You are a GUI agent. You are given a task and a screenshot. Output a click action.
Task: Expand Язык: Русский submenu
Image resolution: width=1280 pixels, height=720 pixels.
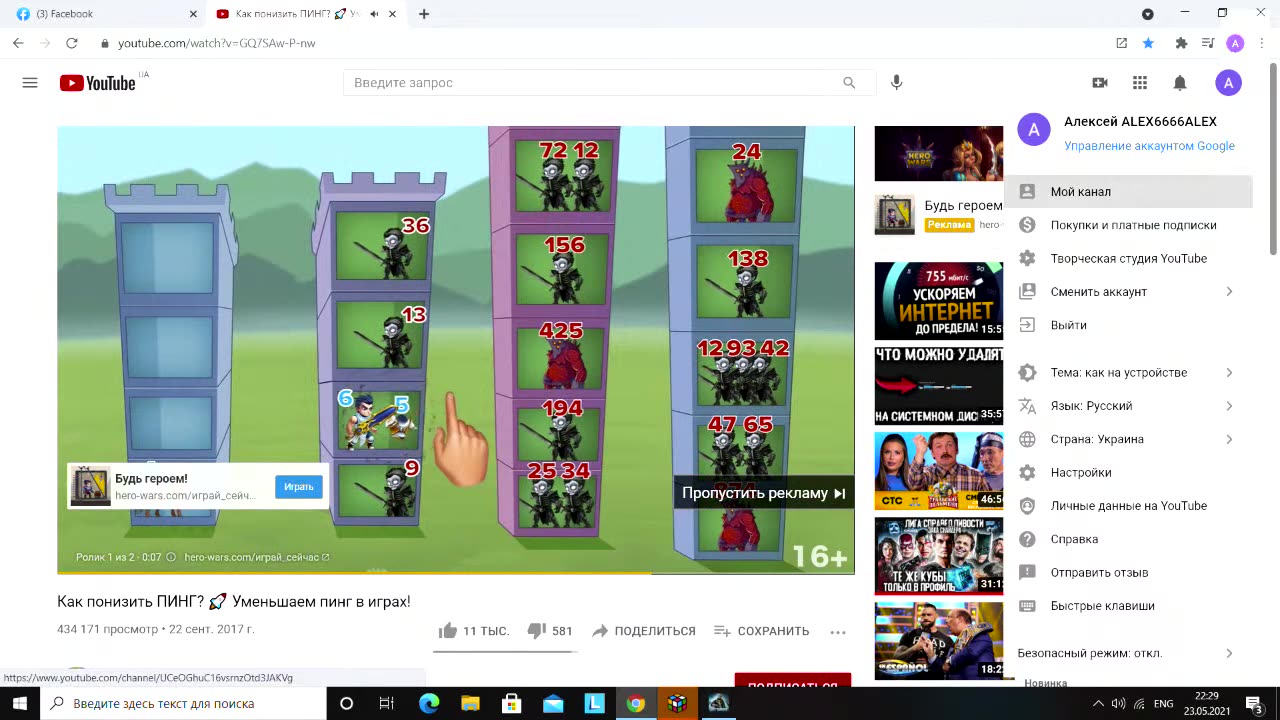[x=1229, y=406]
